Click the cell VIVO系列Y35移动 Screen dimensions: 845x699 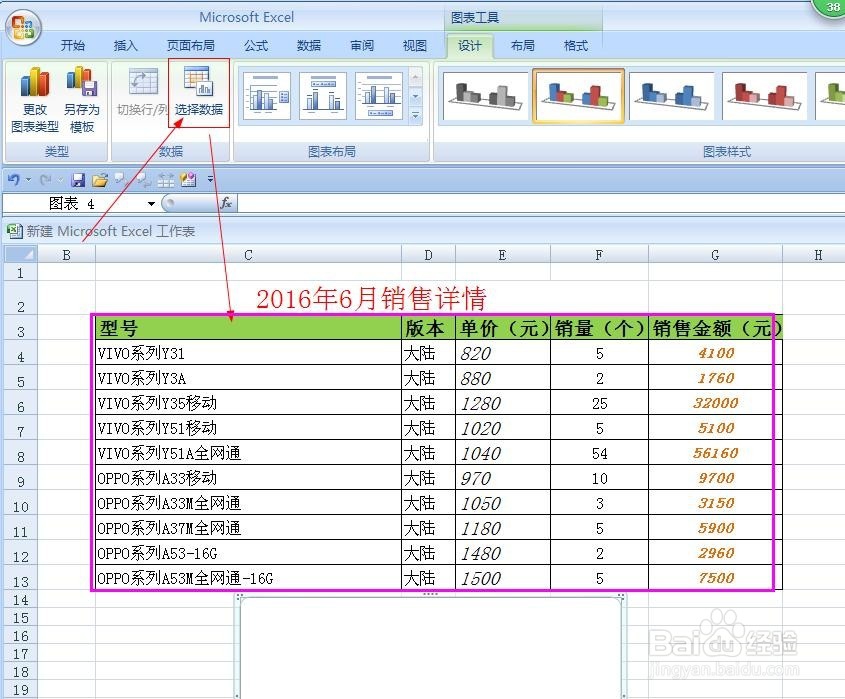click(x=248, y=403)
